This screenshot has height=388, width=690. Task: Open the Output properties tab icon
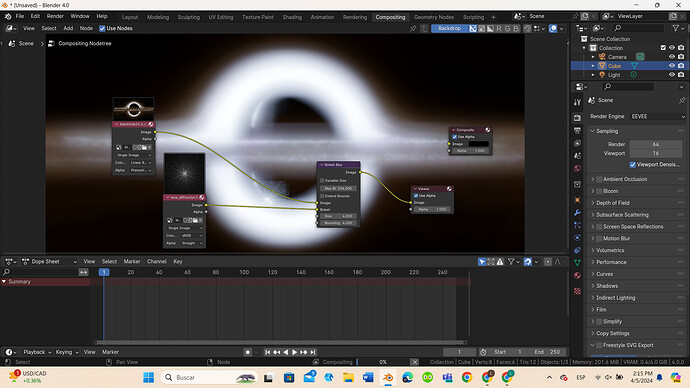tap(577, 131)
